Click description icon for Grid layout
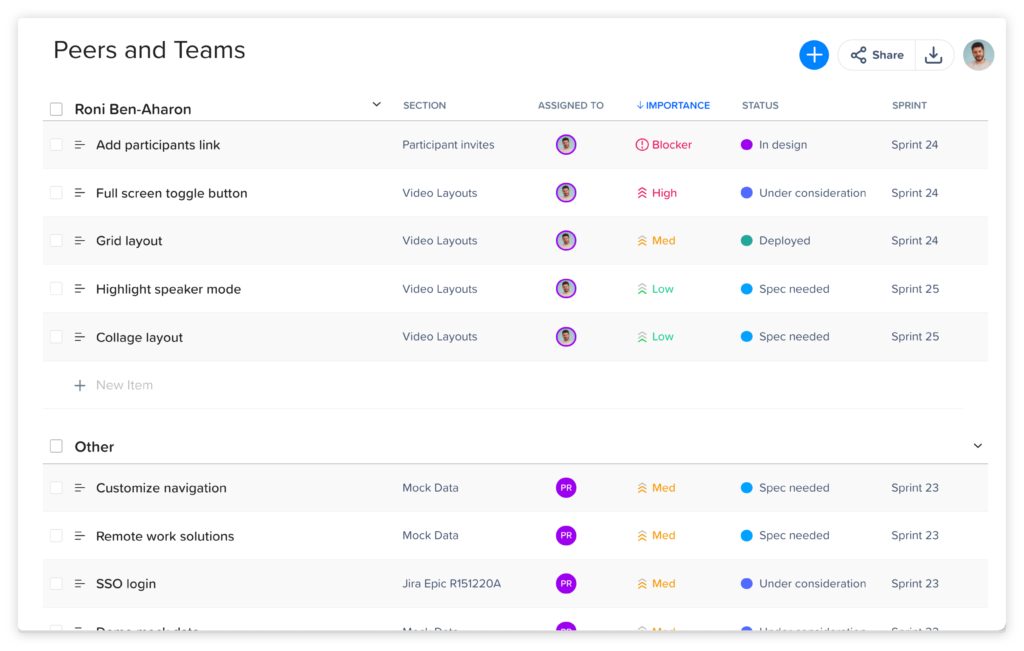Image resolution: width=1024 pixels, height=651 pixels. 80,241
